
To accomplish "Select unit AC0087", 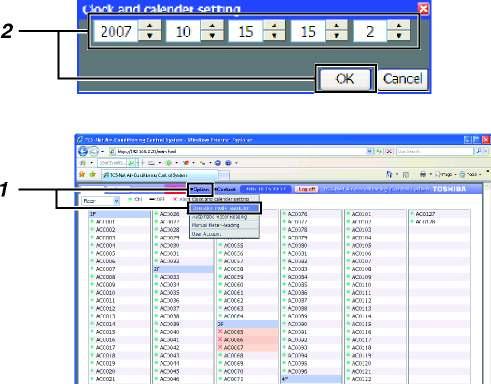I will 297,300.
